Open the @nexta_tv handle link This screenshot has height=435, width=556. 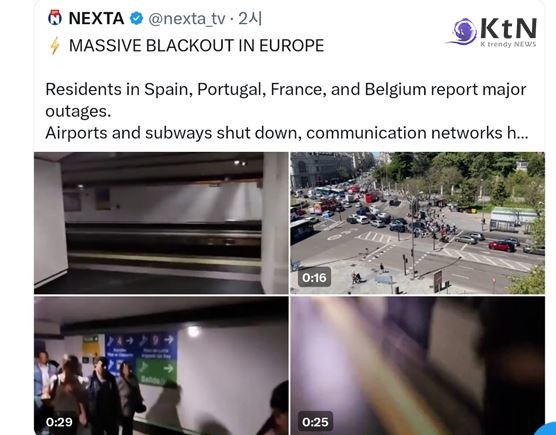click(187, 18)
